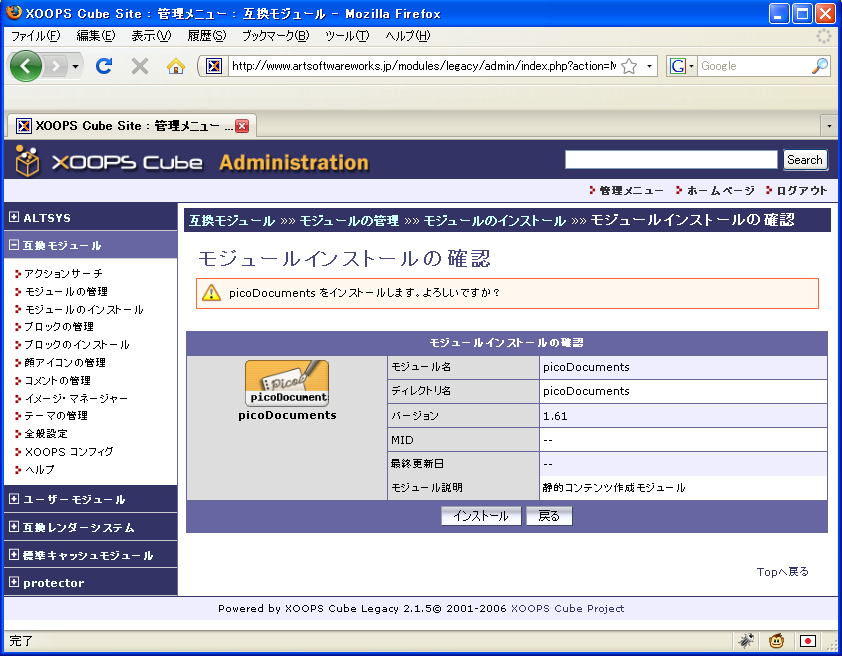
Task: Click the site favicon in the address bar
Action: pos(214,66)
